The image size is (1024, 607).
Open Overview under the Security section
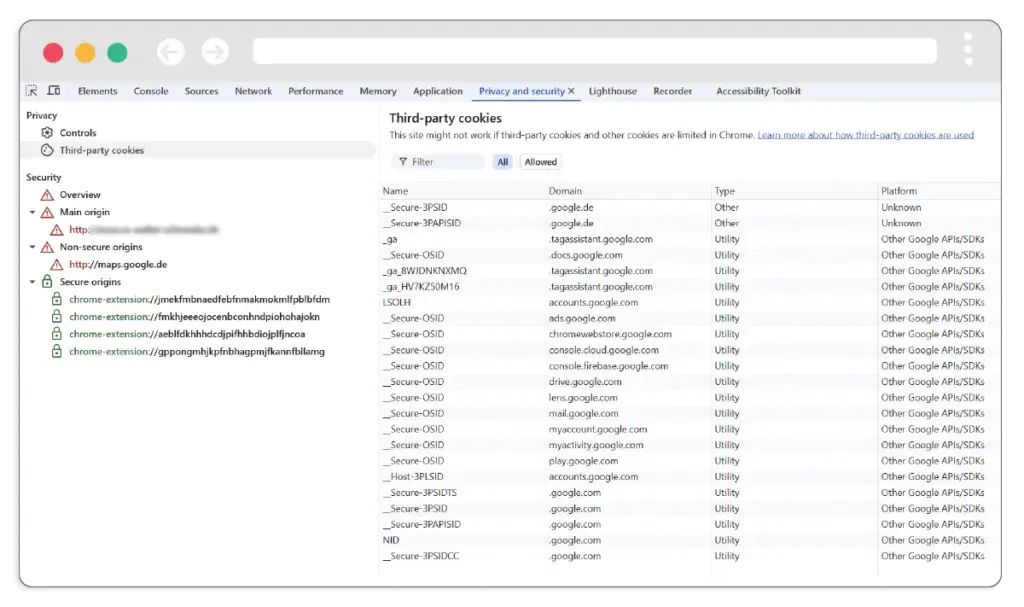pos(79,194)
